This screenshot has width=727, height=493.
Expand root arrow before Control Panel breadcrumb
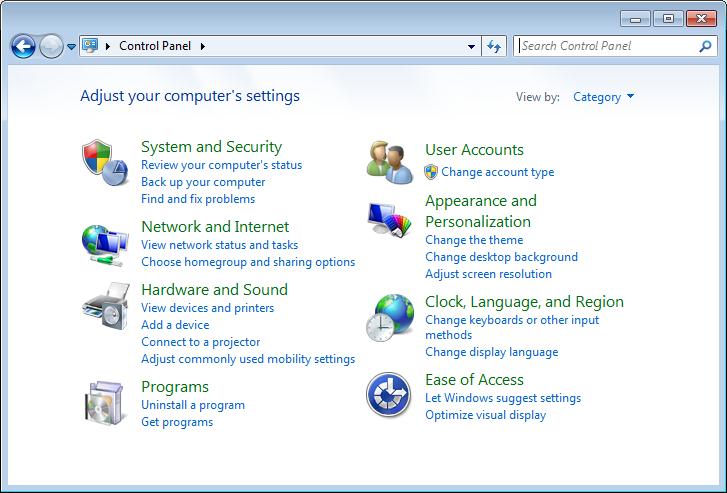(x=108, y=46)
